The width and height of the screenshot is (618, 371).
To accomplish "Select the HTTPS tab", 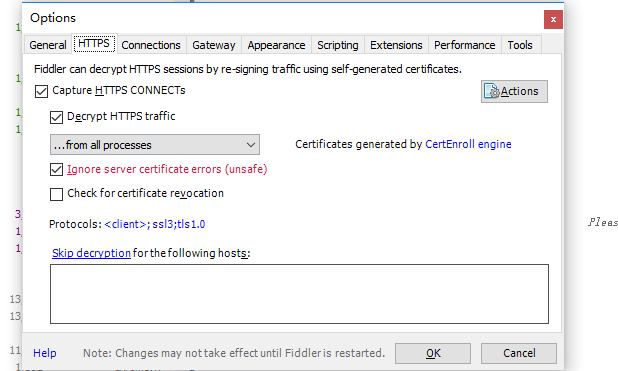I will [94, 43].
